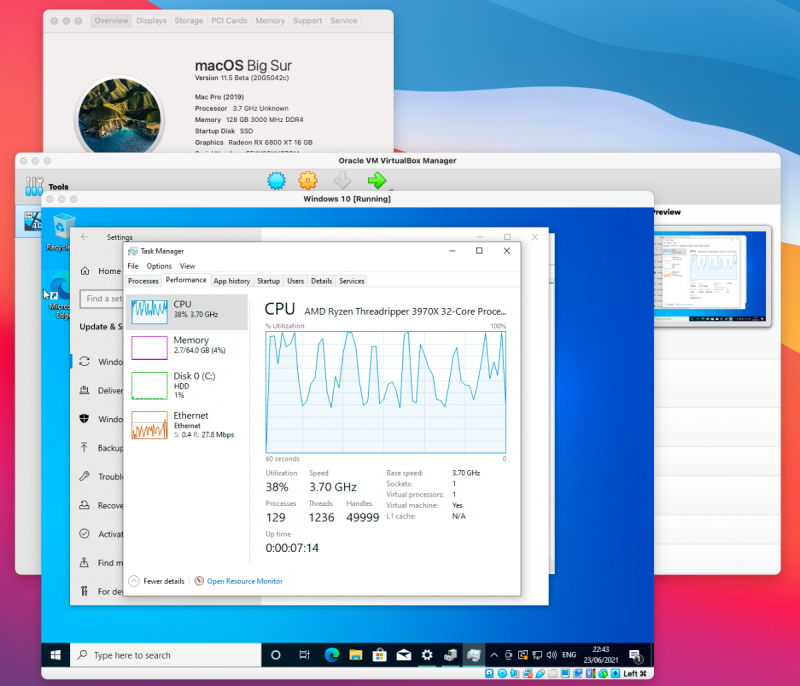Click the blue New machine icon in VirtualBox Manager
Screen dimensions: 800x686
click(277, 181)
